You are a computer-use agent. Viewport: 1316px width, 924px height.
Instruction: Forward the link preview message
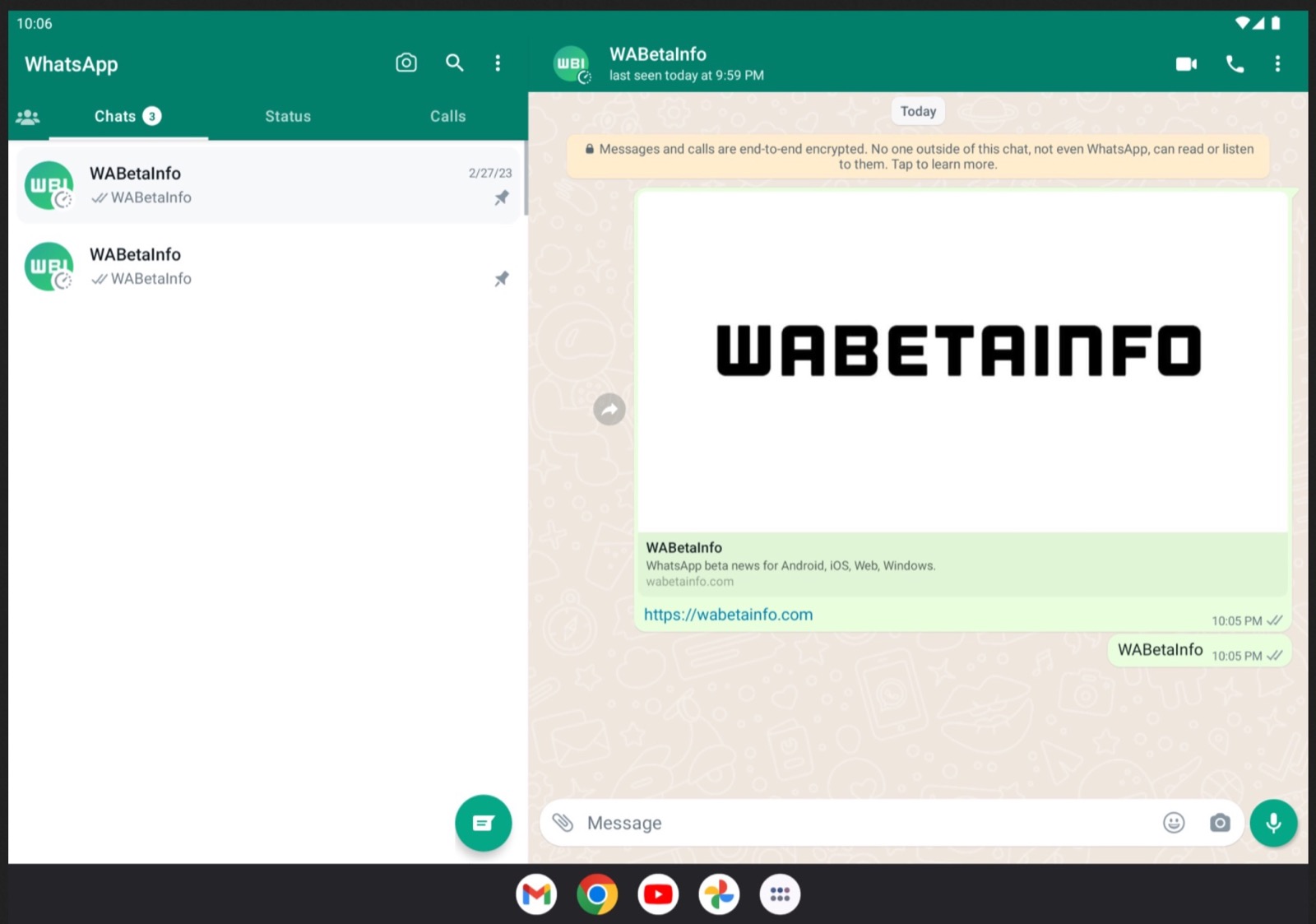point(609,409)
